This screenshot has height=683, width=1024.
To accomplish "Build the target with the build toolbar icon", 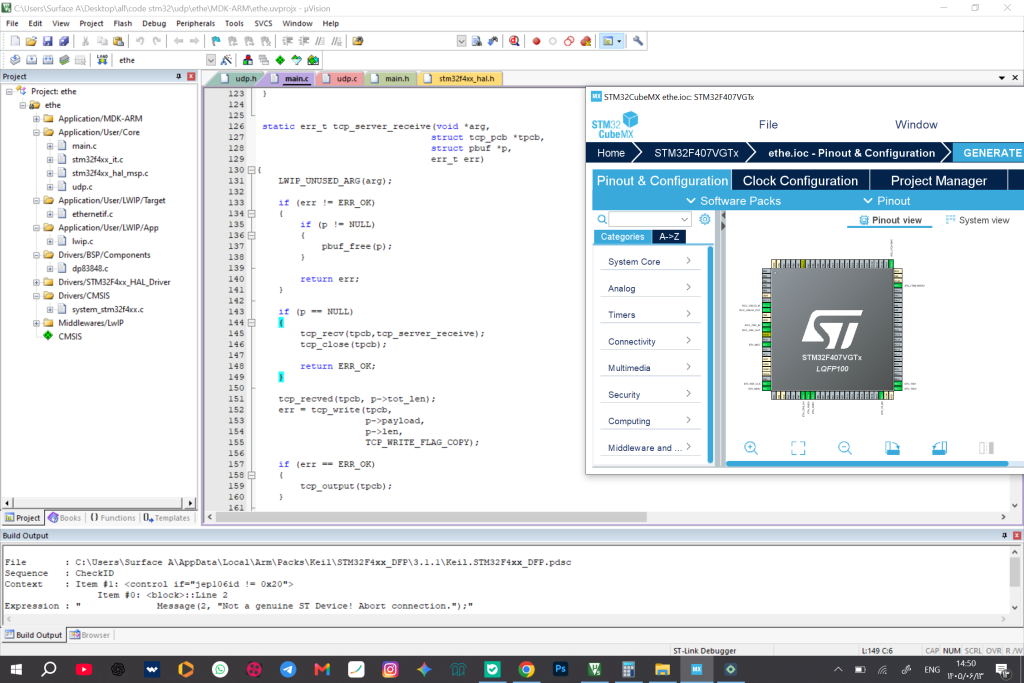I will pos(31,60).
